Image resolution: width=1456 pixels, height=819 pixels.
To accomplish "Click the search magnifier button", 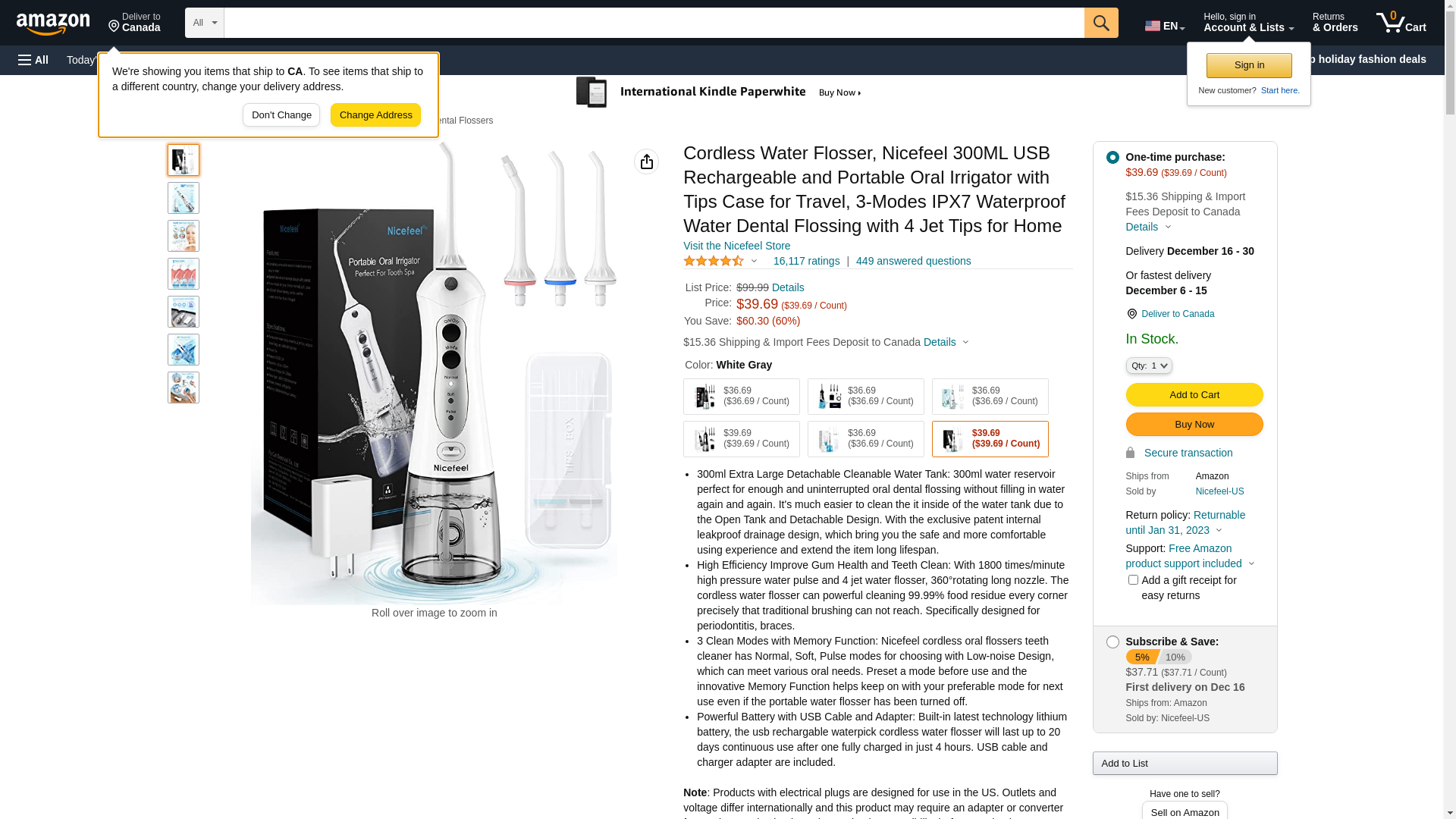I will click(1101, 23).
